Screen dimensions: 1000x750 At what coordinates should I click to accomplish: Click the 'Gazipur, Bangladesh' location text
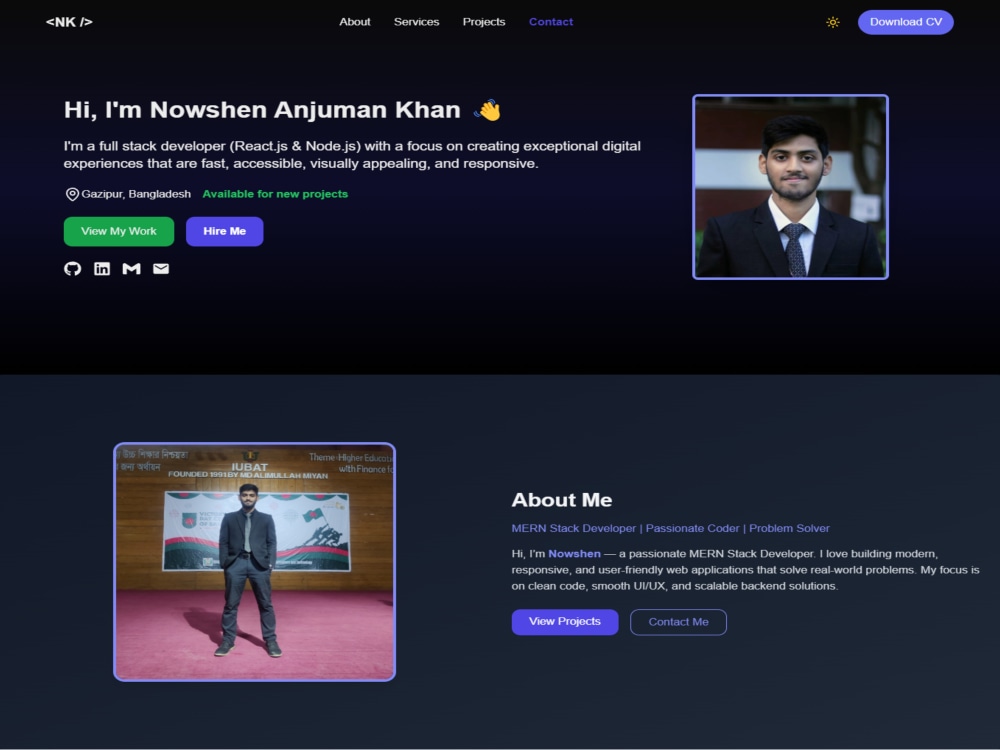coord(136,194)
